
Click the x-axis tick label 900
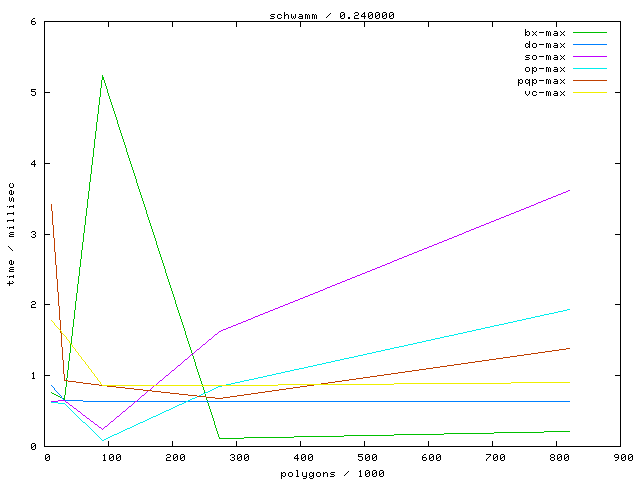(x=623, y=458)
